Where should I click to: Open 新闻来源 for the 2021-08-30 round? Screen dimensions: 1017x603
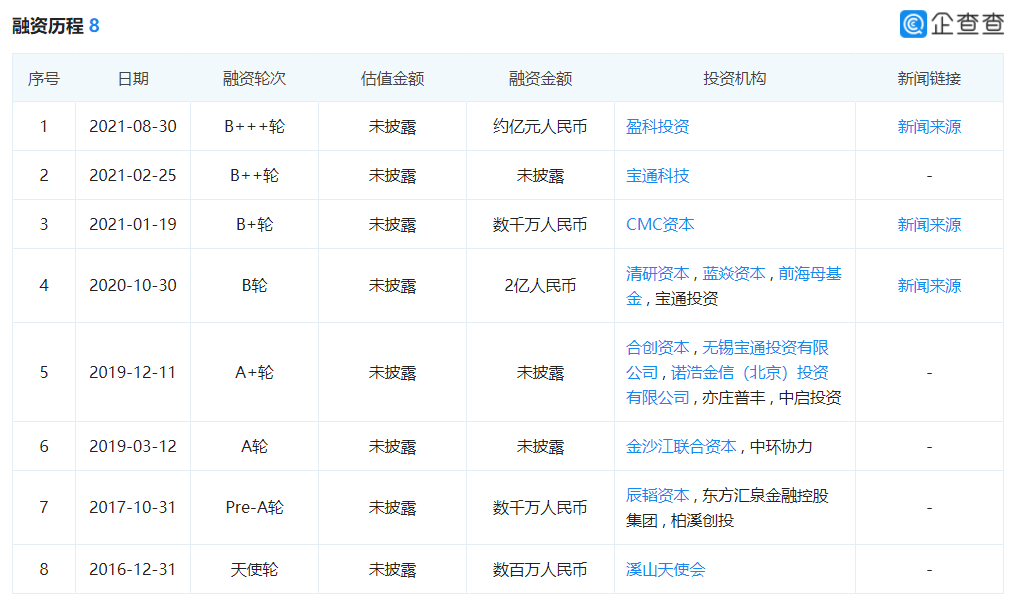click(929, 126)
